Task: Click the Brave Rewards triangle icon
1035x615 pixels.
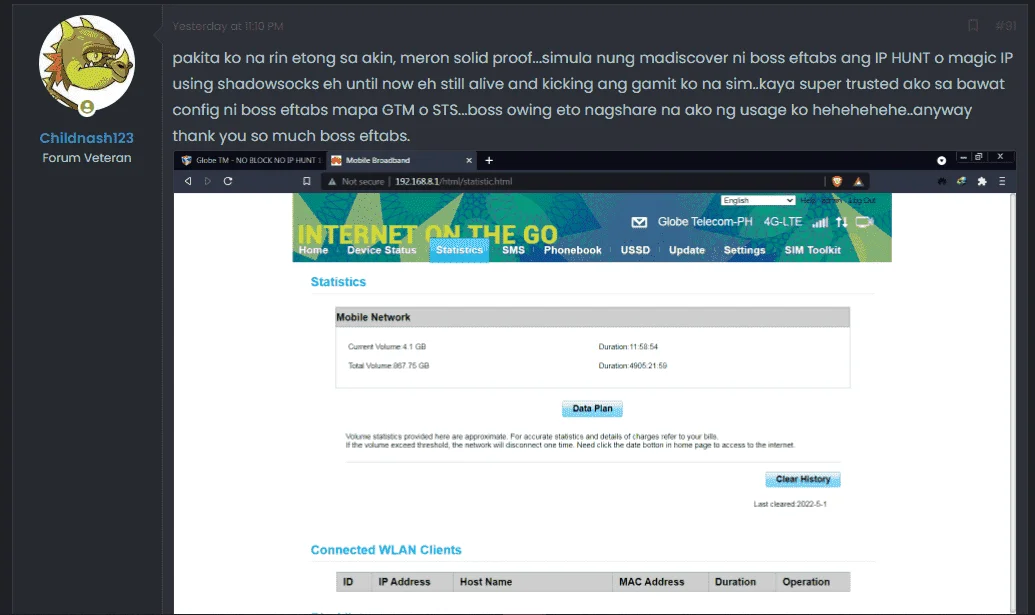Action: [x=858, y=181]
